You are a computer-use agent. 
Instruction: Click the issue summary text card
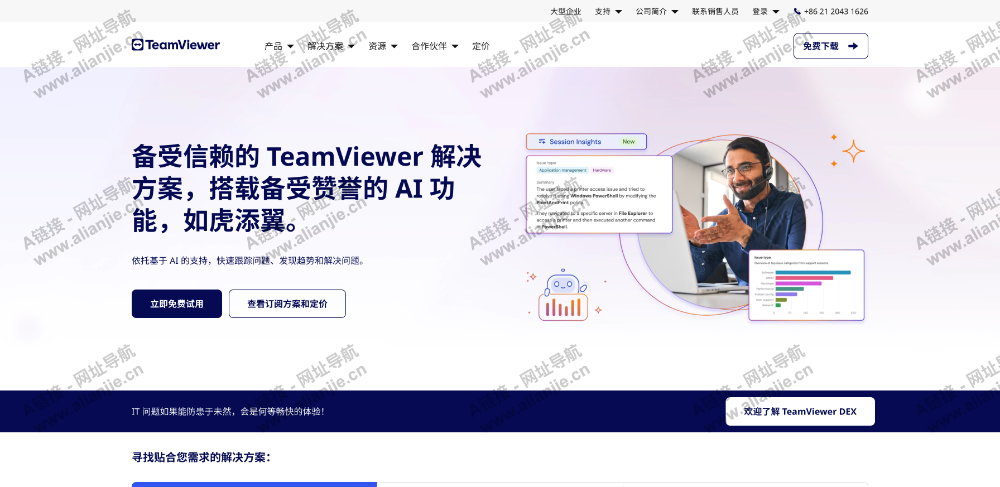(599, 194)
